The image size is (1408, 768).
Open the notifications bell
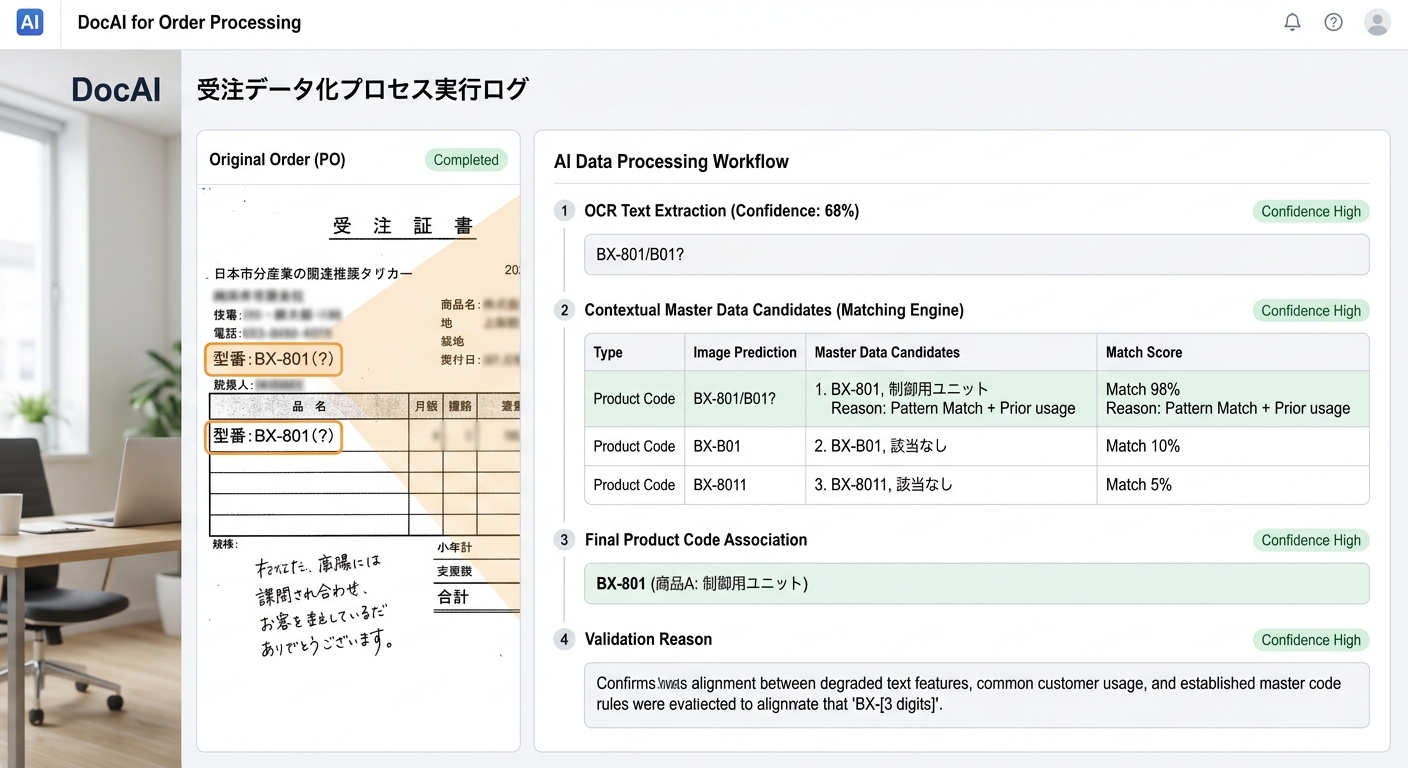coord(1292,22)
